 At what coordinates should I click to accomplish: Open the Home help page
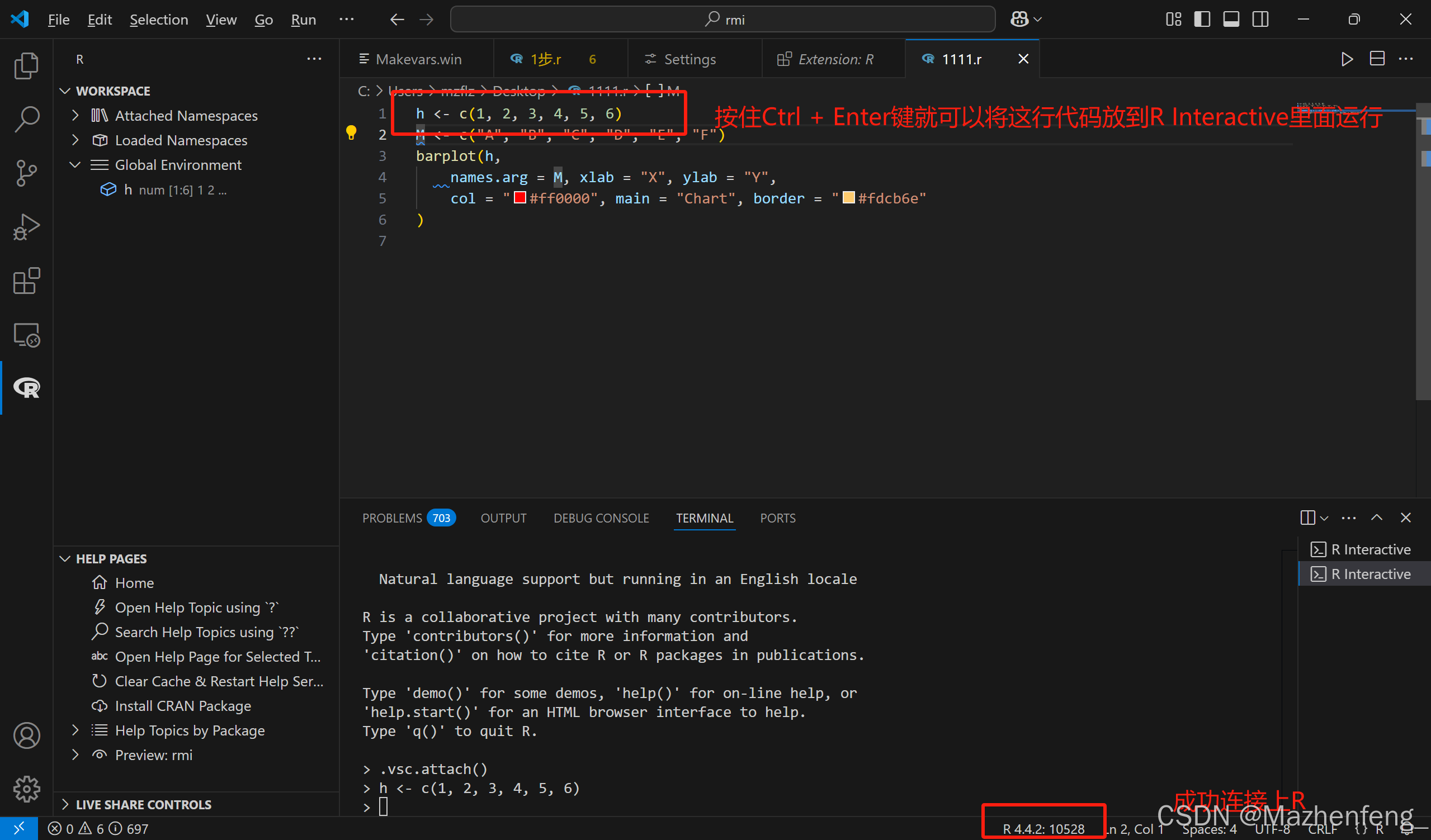point(134,582)
